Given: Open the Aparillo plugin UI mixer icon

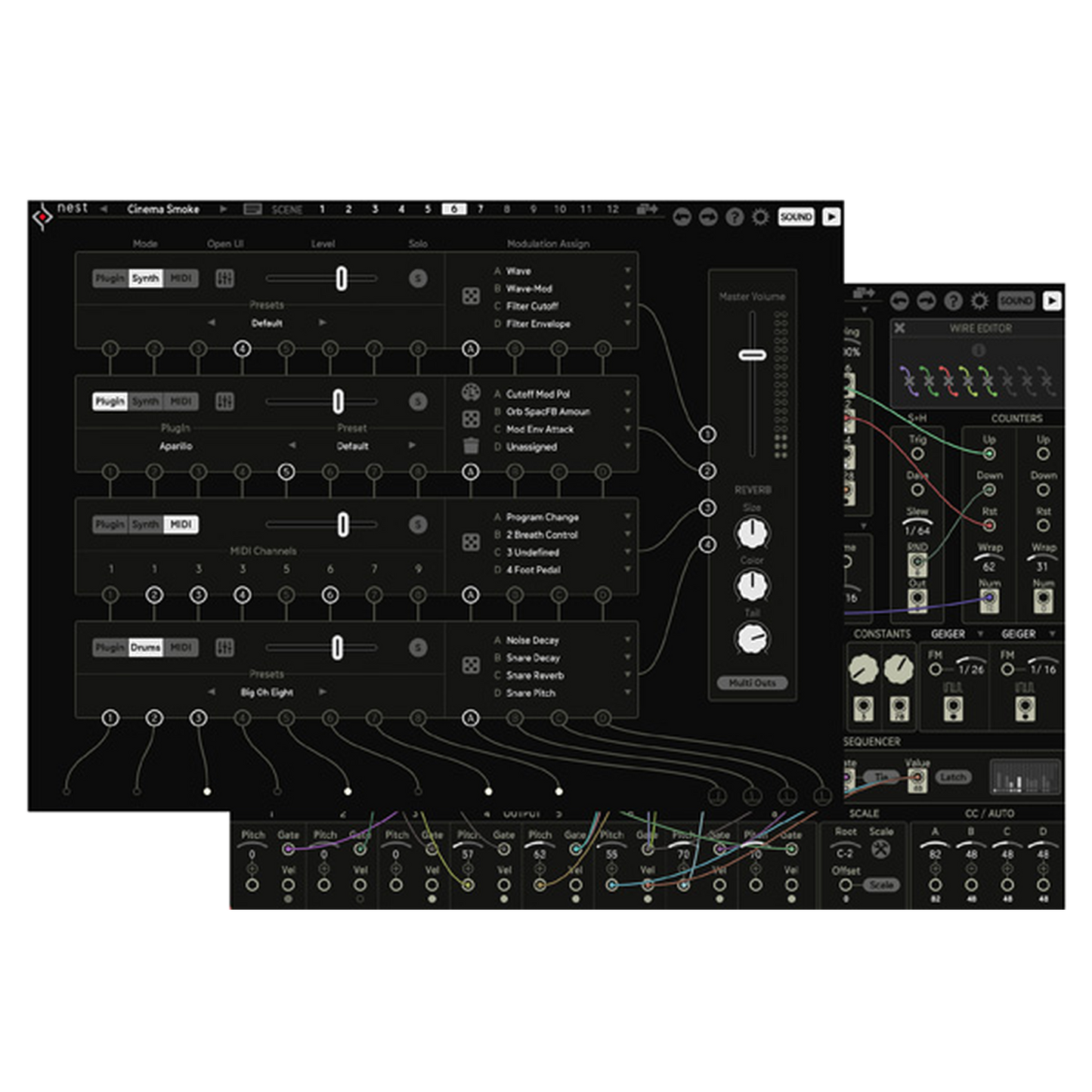Looking at the screenshot, I should click(224, 401).
